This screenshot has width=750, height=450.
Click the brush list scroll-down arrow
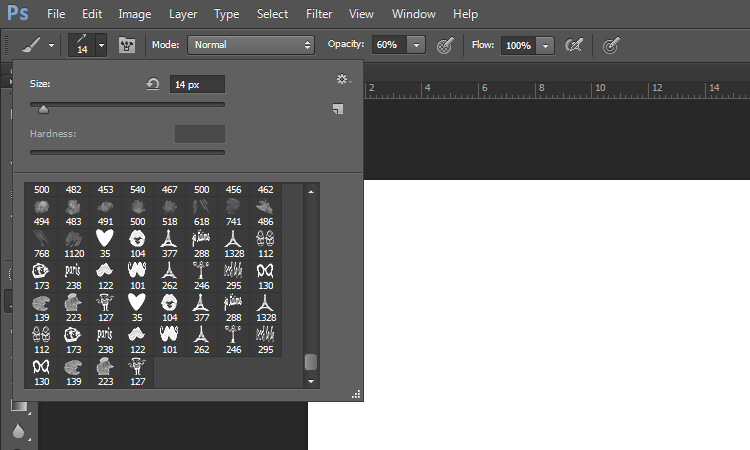click(x=311, y=381)
